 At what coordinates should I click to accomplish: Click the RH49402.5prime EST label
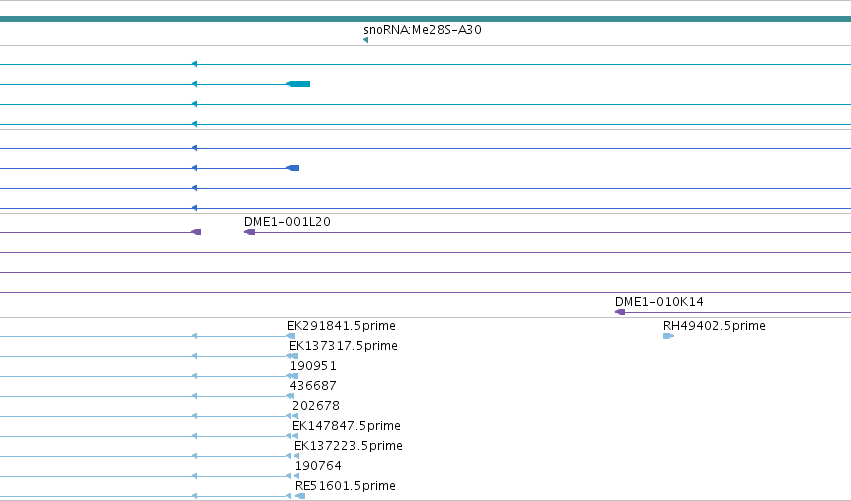[714, 326]
